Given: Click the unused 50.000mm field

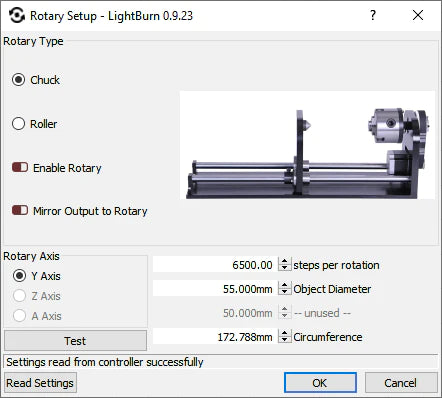Looking at the screenshot, I should coord(215,313).
